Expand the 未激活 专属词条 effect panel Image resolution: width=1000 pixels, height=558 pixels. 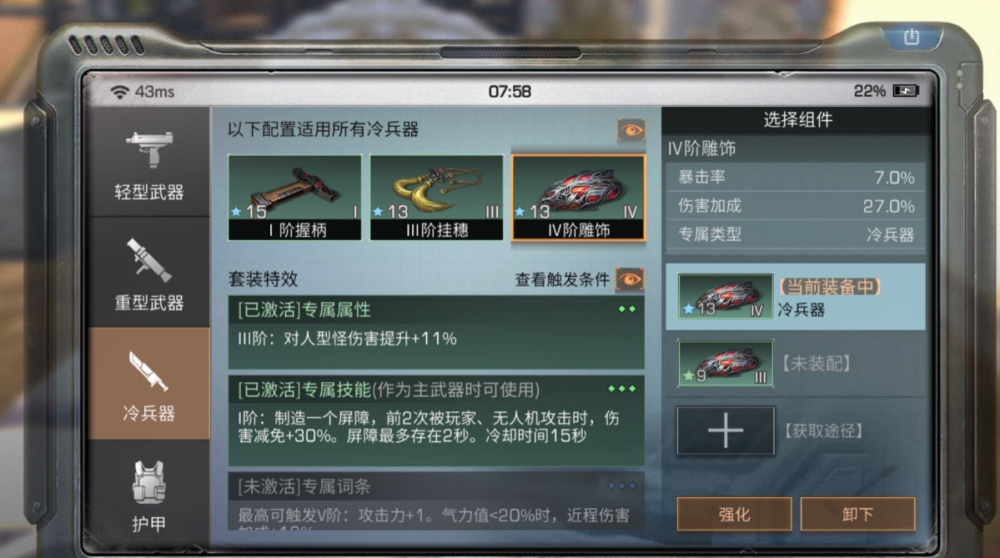(436, 501)
